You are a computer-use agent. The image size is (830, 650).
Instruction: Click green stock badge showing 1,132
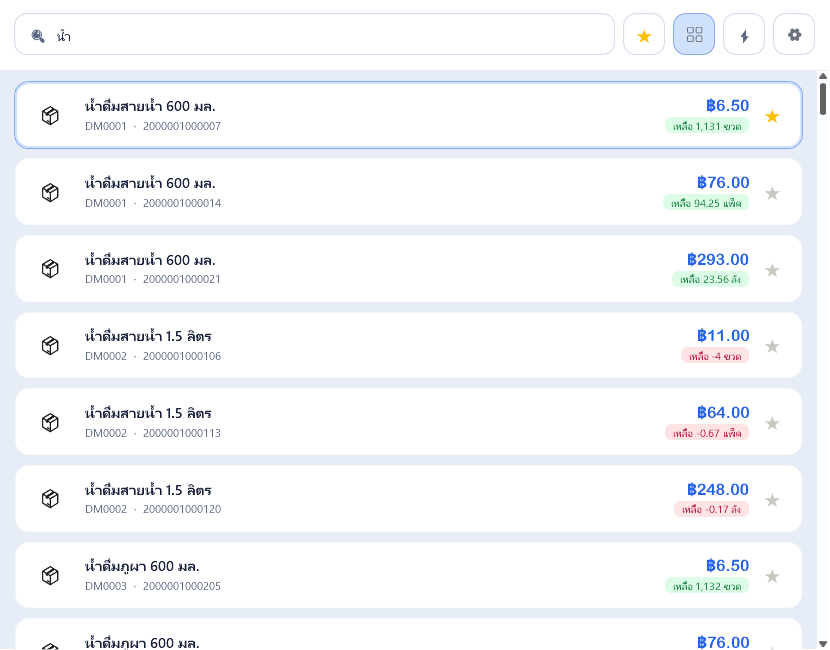pos(707,586)
